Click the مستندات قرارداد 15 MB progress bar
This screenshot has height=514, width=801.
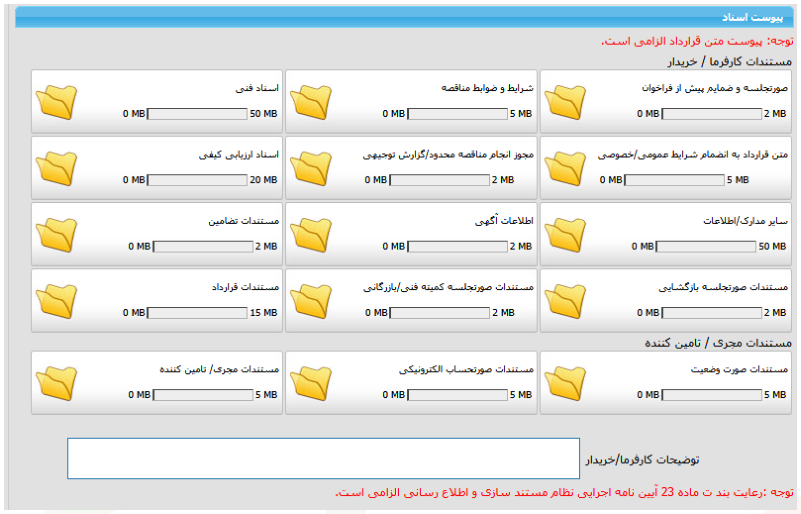[x=197, y=313]
